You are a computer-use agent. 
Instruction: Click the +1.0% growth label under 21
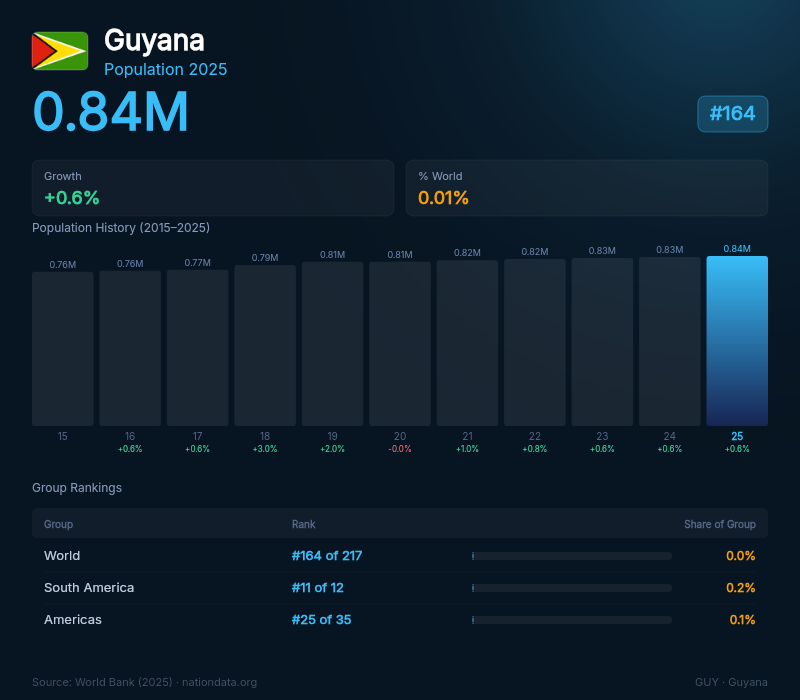(467, 449)
